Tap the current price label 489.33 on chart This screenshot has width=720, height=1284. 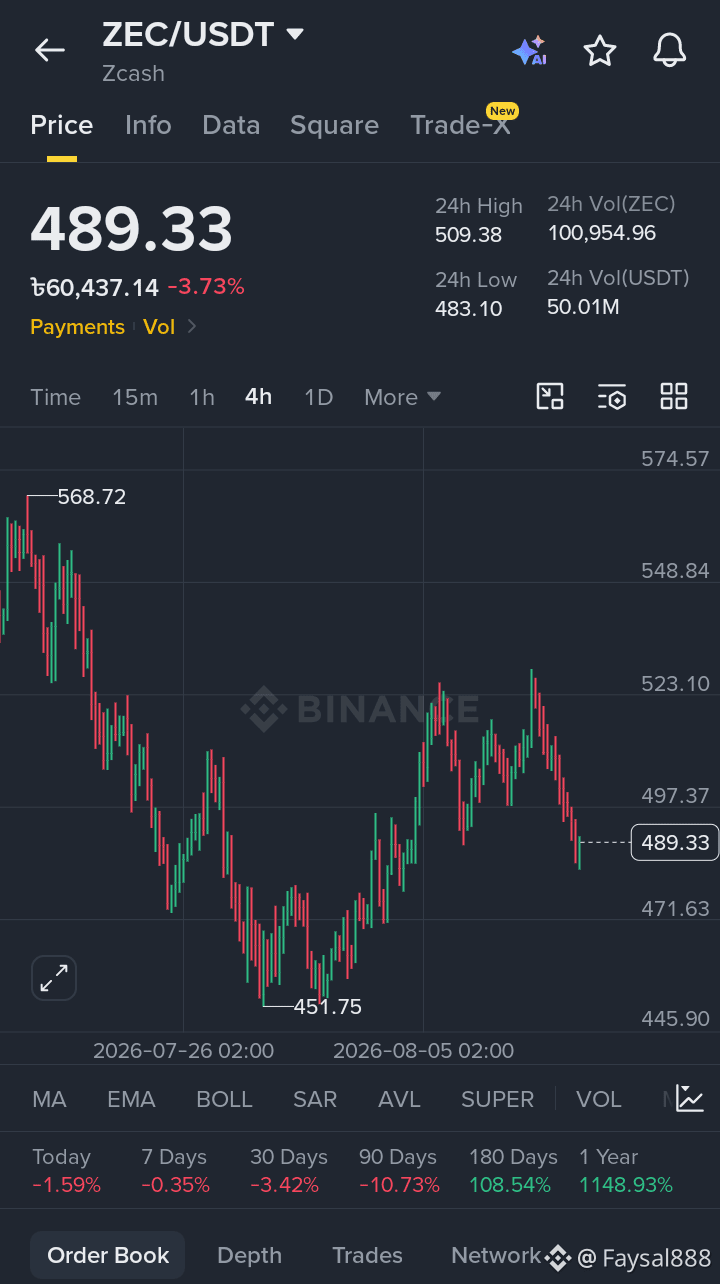click(x=675, y=842)
